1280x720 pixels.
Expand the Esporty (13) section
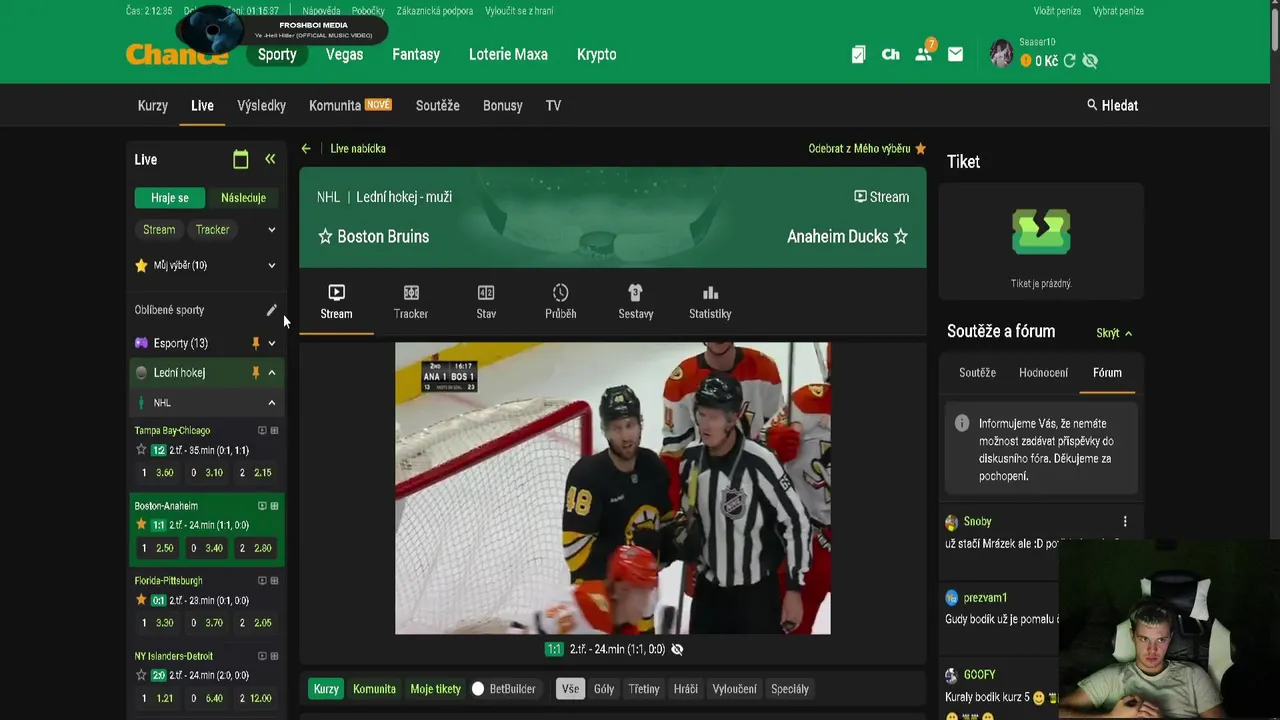pyautogui.click(x=271, y=343)
